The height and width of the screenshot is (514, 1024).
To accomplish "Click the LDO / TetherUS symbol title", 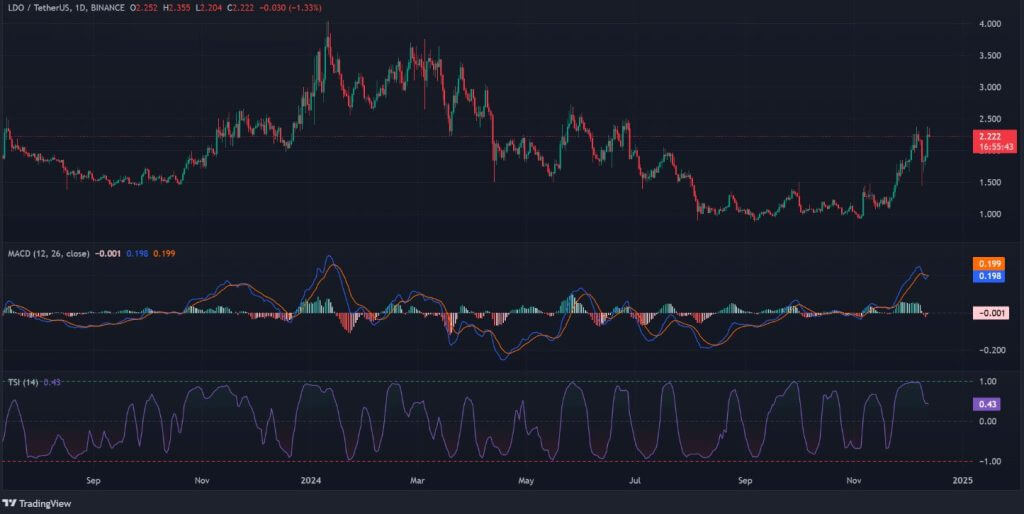I will coord(38,7).
